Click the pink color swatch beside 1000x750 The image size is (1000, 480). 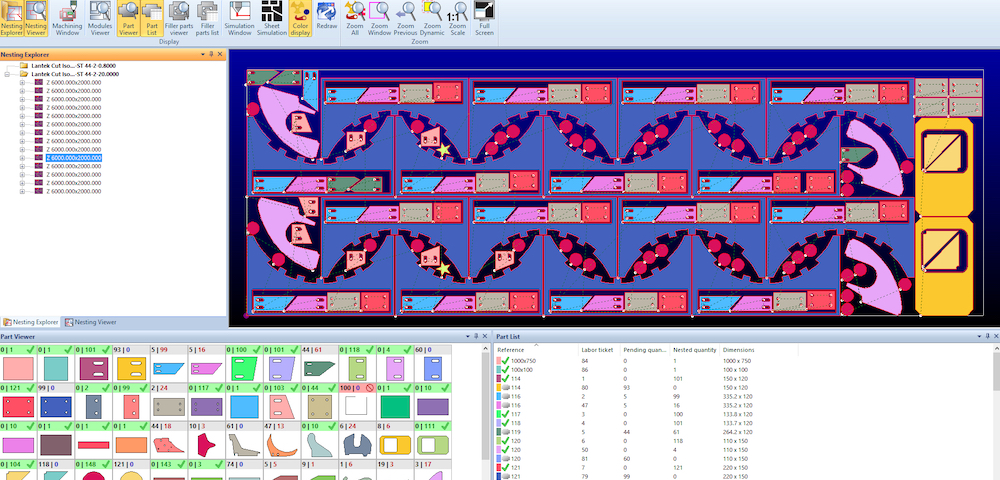click(501, 360)
